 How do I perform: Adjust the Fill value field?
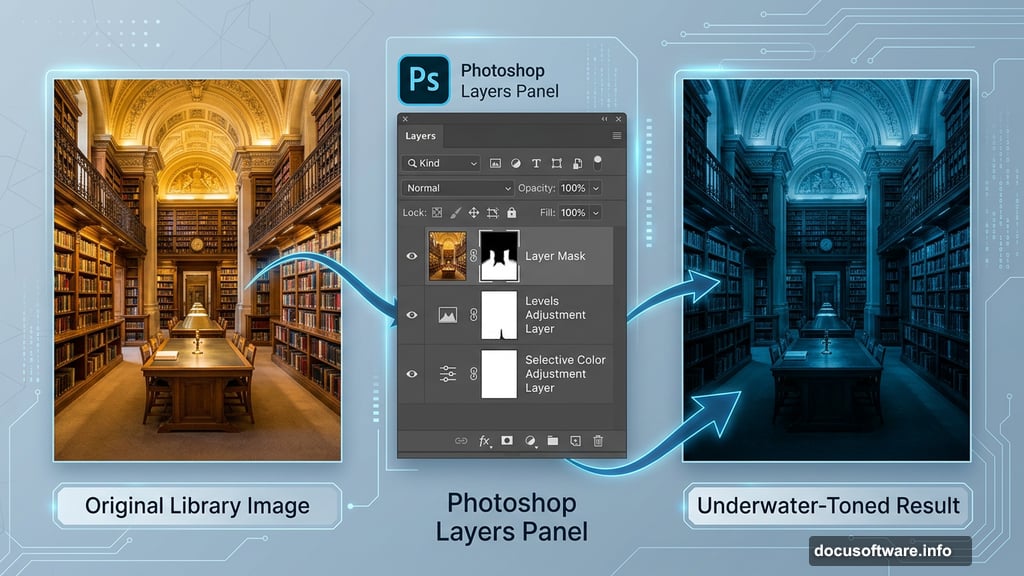(573, 213)
